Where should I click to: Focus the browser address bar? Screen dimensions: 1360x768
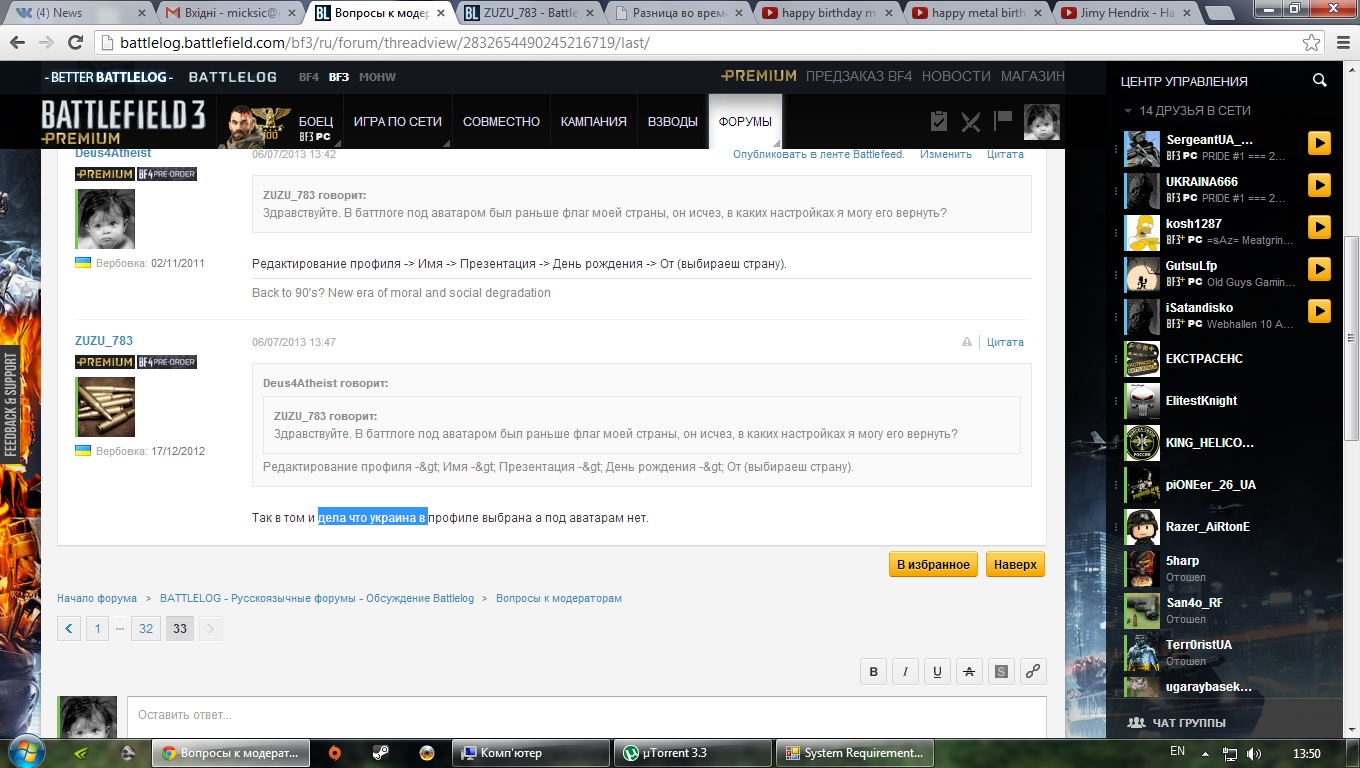pyautogui.click(x=700, y=43)
